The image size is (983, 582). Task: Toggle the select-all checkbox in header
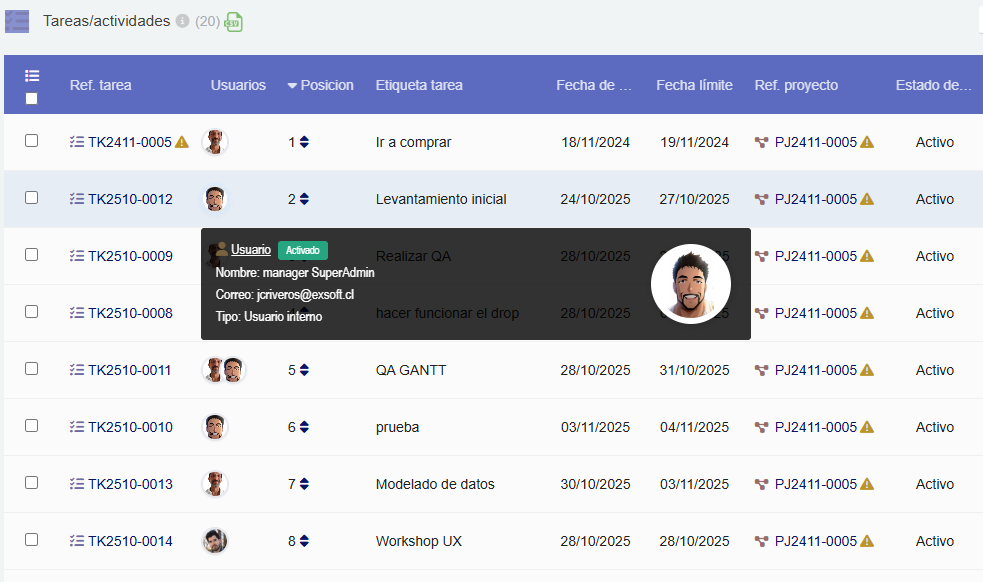(x=32, y=98)
